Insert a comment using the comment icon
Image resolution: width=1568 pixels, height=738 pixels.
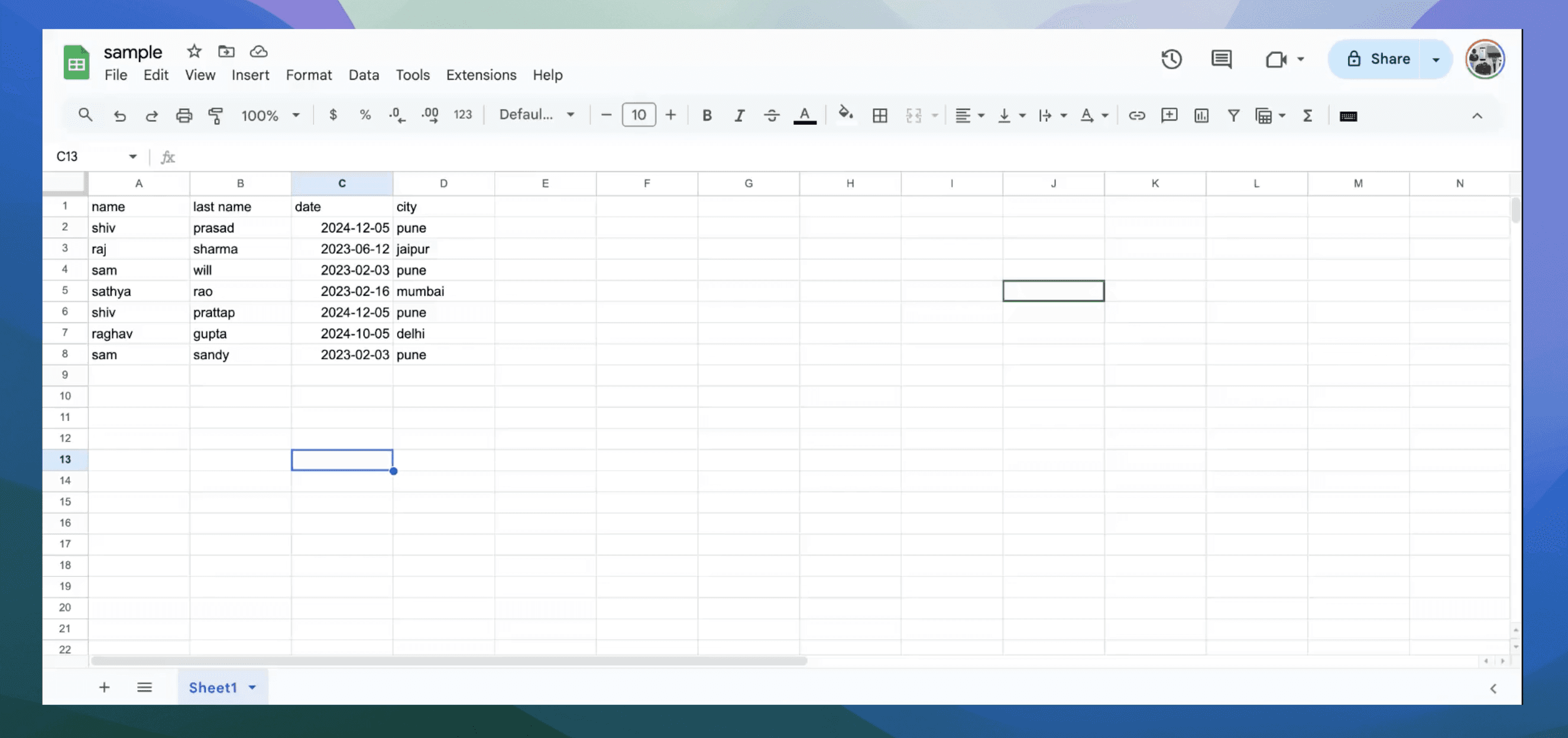1169,115
